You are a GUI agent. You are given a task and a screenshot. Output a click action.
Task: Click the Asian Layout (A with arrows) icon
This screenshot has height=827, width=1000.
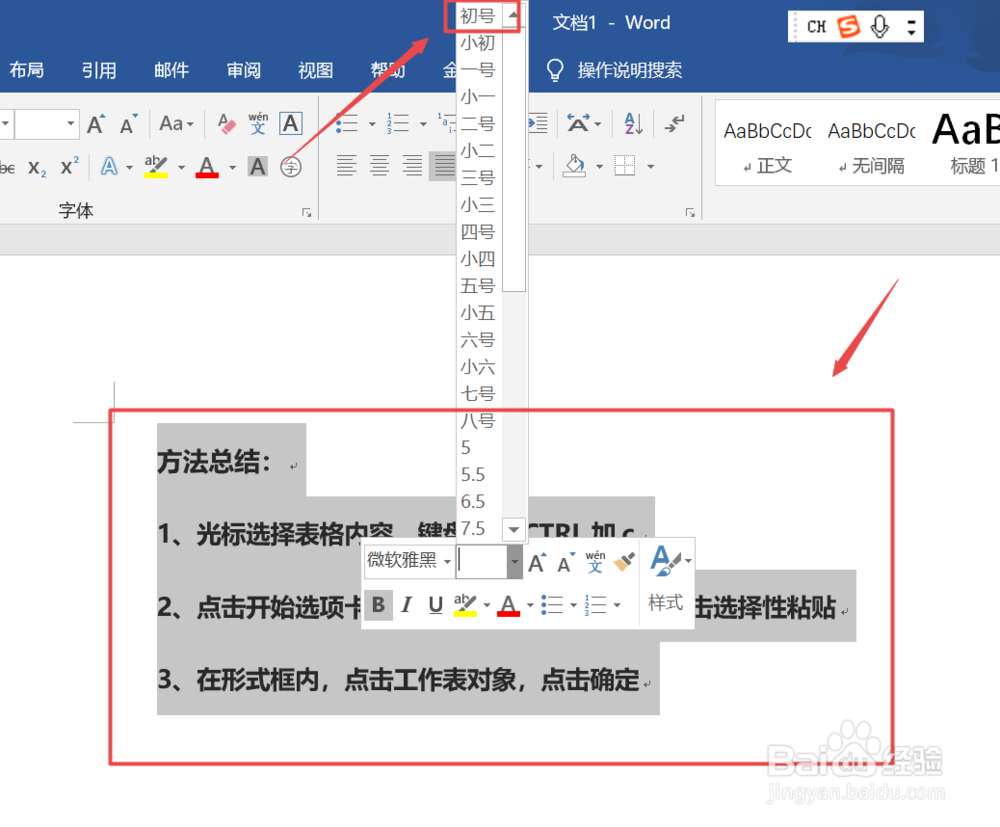click(x=578, y=124)
